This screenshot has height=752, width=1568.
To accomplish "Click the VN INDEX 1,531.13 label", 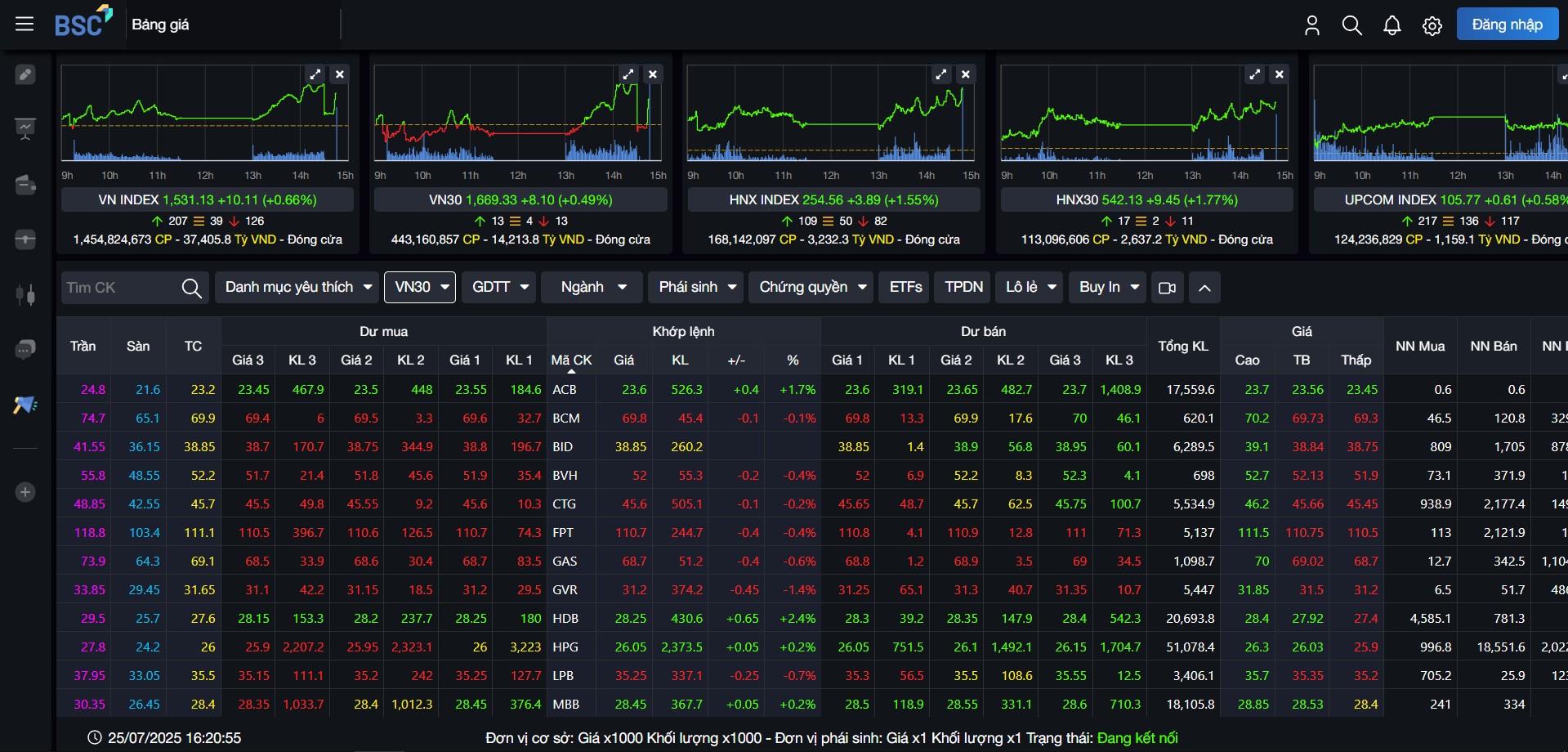I will point(208,199).
